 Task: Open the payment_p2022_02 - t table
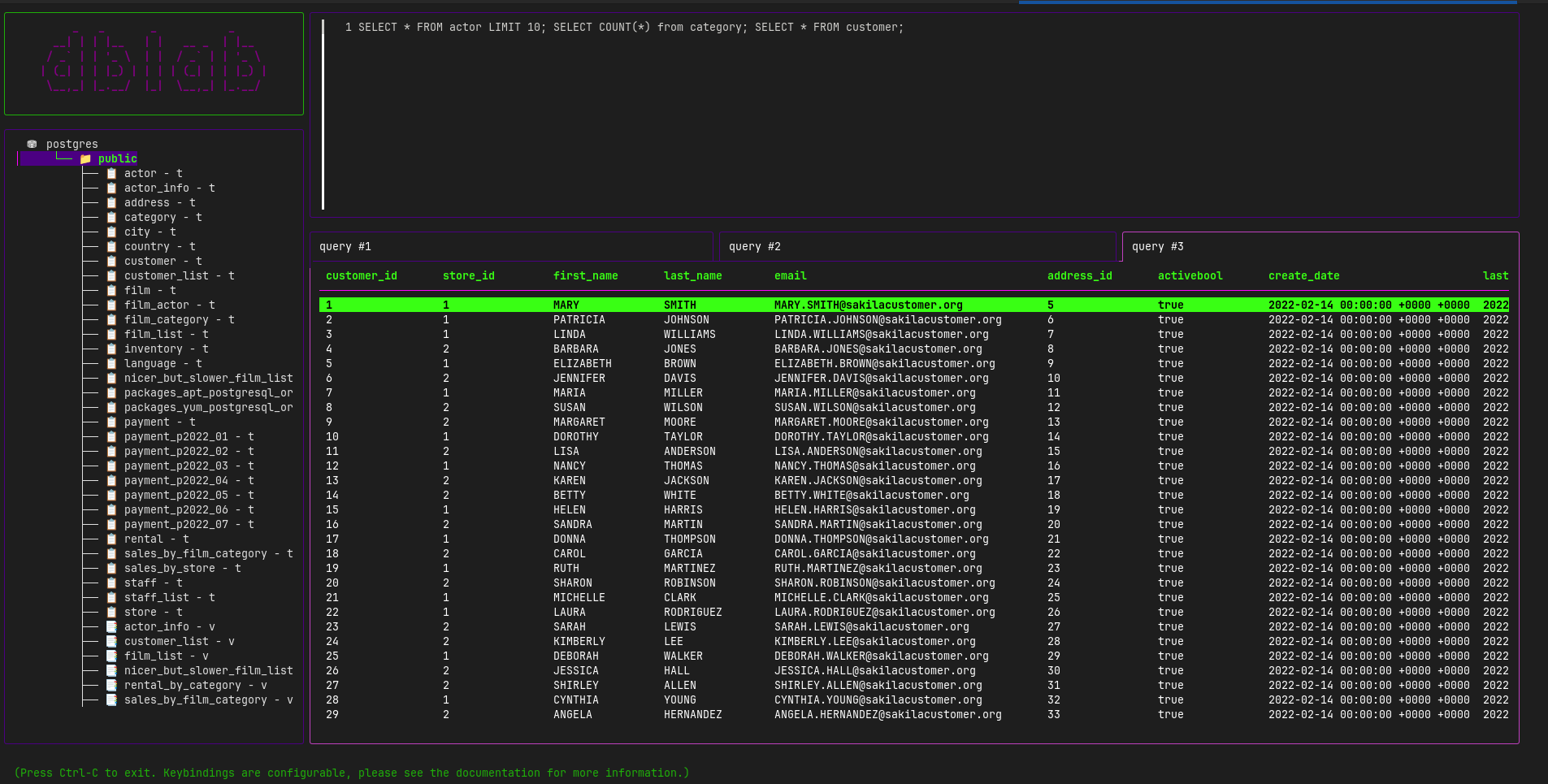pyautogui.click(x=189, y=451)
